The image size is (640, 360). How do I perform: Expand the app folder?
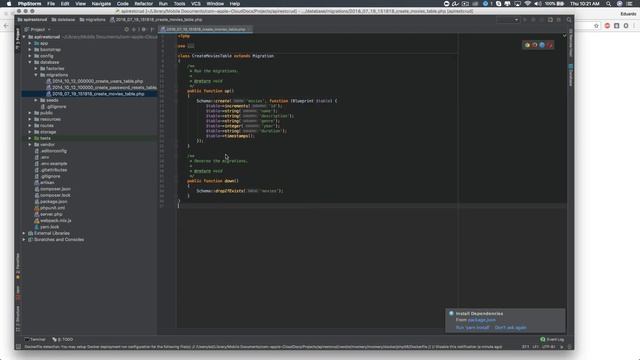pos(30,43)
